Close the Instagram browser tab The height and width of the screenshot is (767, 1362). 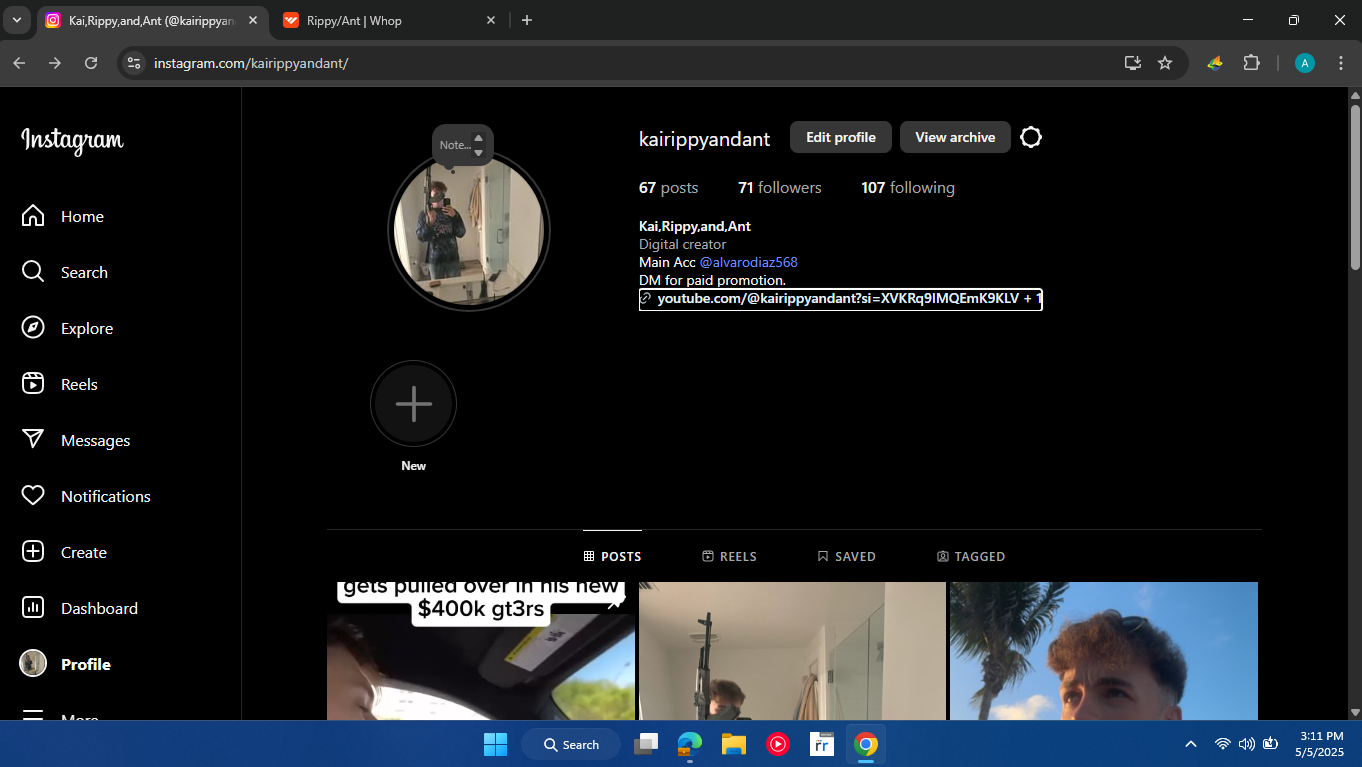pyautogui.click(x=252, y=20)
